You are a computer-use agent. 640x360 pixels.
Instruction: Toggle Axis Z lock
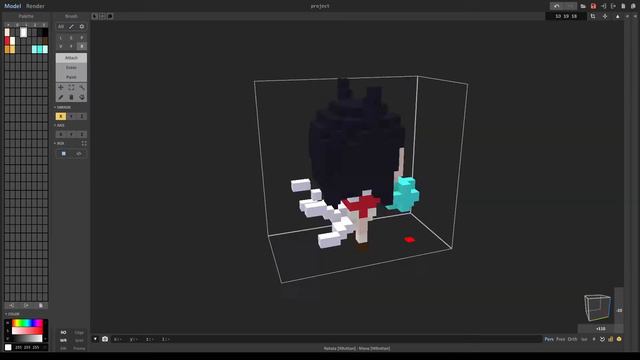pyautogui.click(x=82, y=134)
